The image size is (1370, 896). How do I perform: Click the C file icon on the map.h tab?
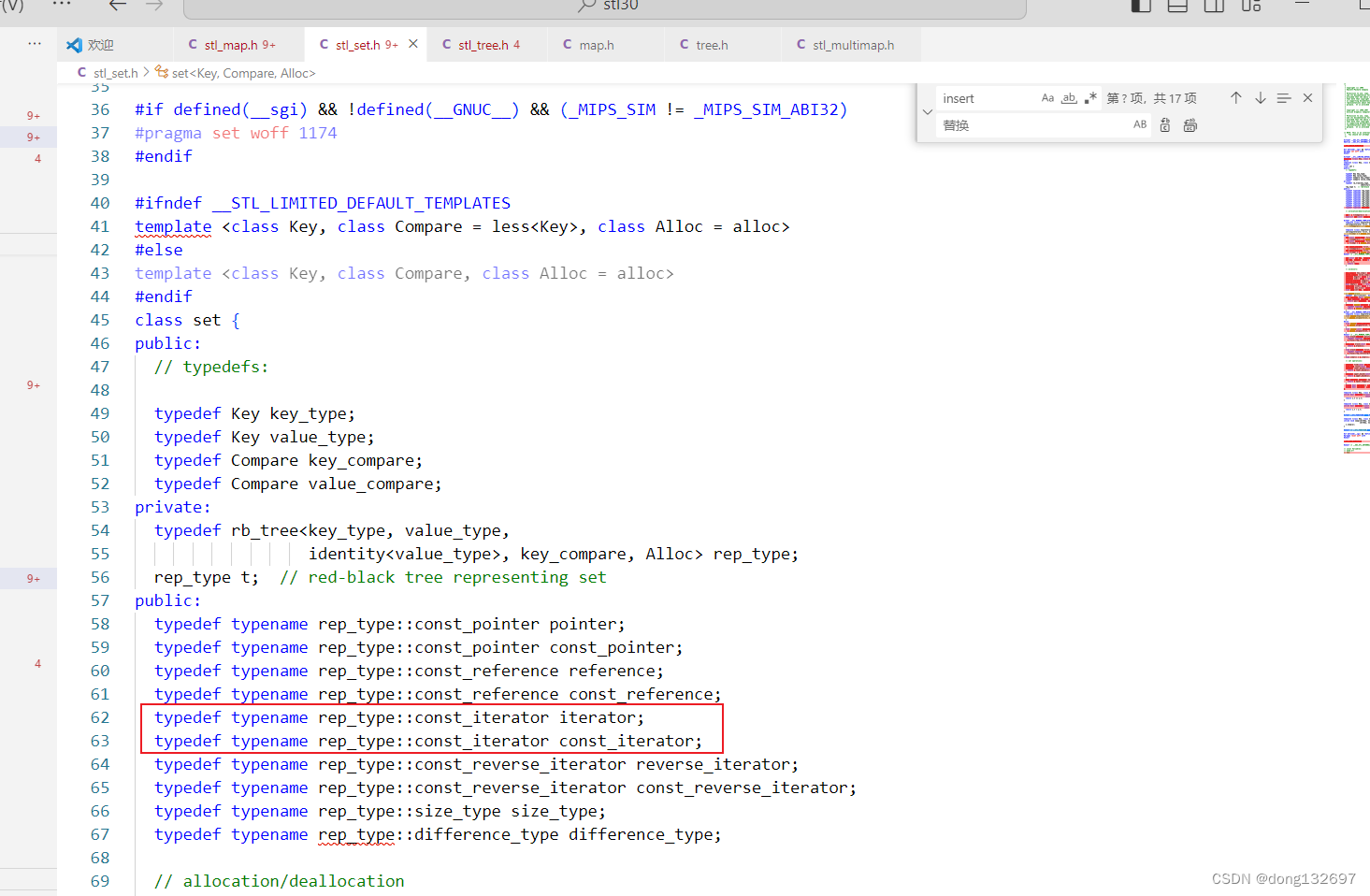(x=568, y=44)
